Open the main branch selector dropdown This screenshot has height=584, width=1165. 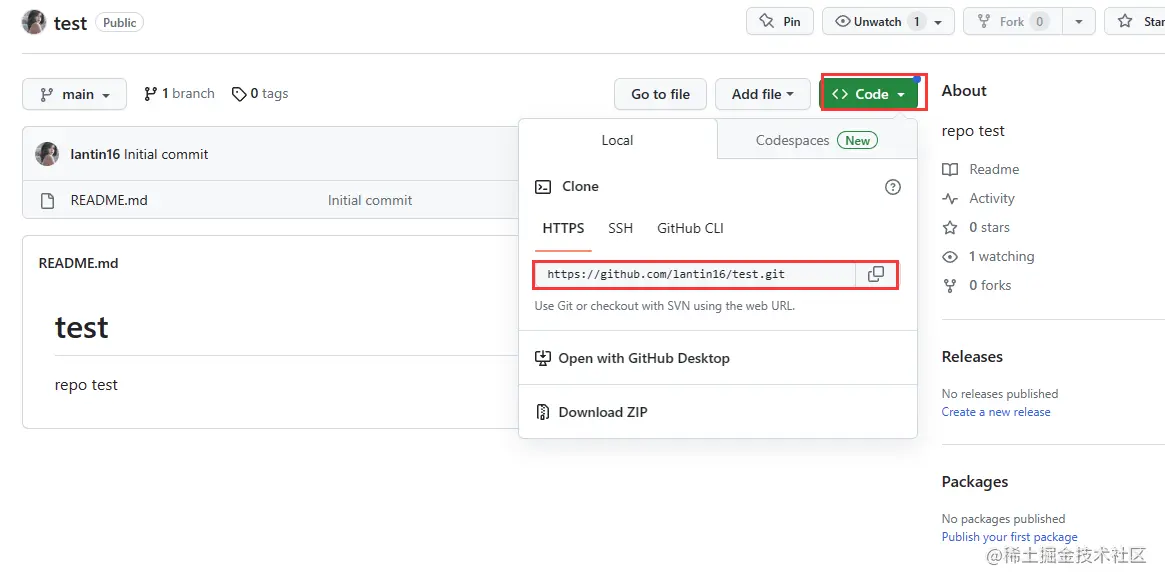coord(74,94)
